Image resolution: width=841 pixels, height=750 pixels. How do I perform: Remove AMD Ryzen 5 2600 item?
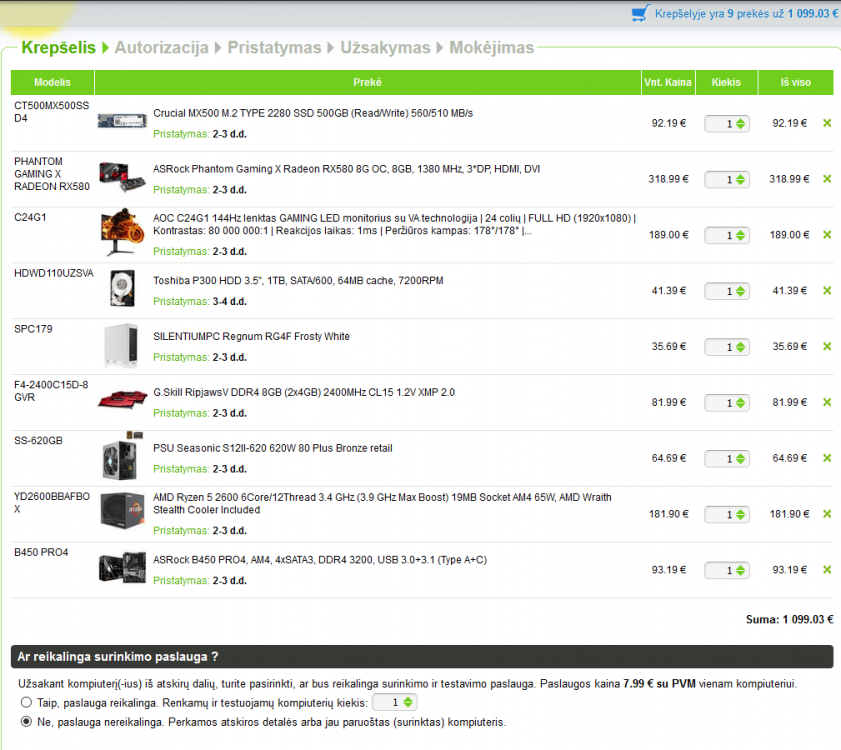pos(827,514)
